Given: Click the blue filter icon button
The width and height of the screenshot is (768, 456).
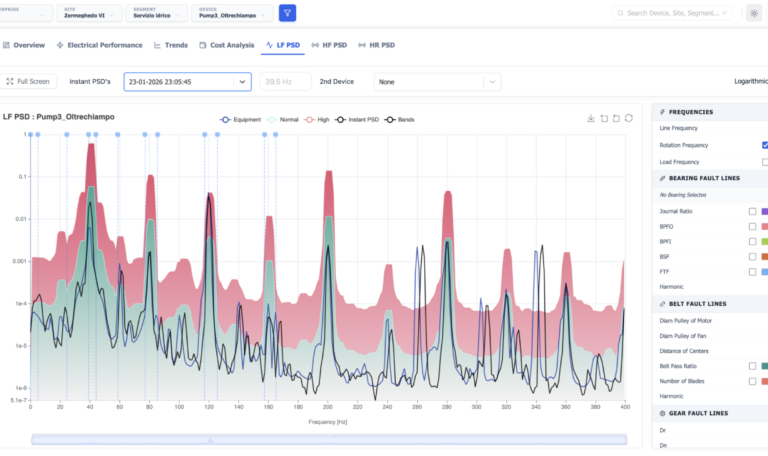Looking at the screenshot, I should 288,13.
